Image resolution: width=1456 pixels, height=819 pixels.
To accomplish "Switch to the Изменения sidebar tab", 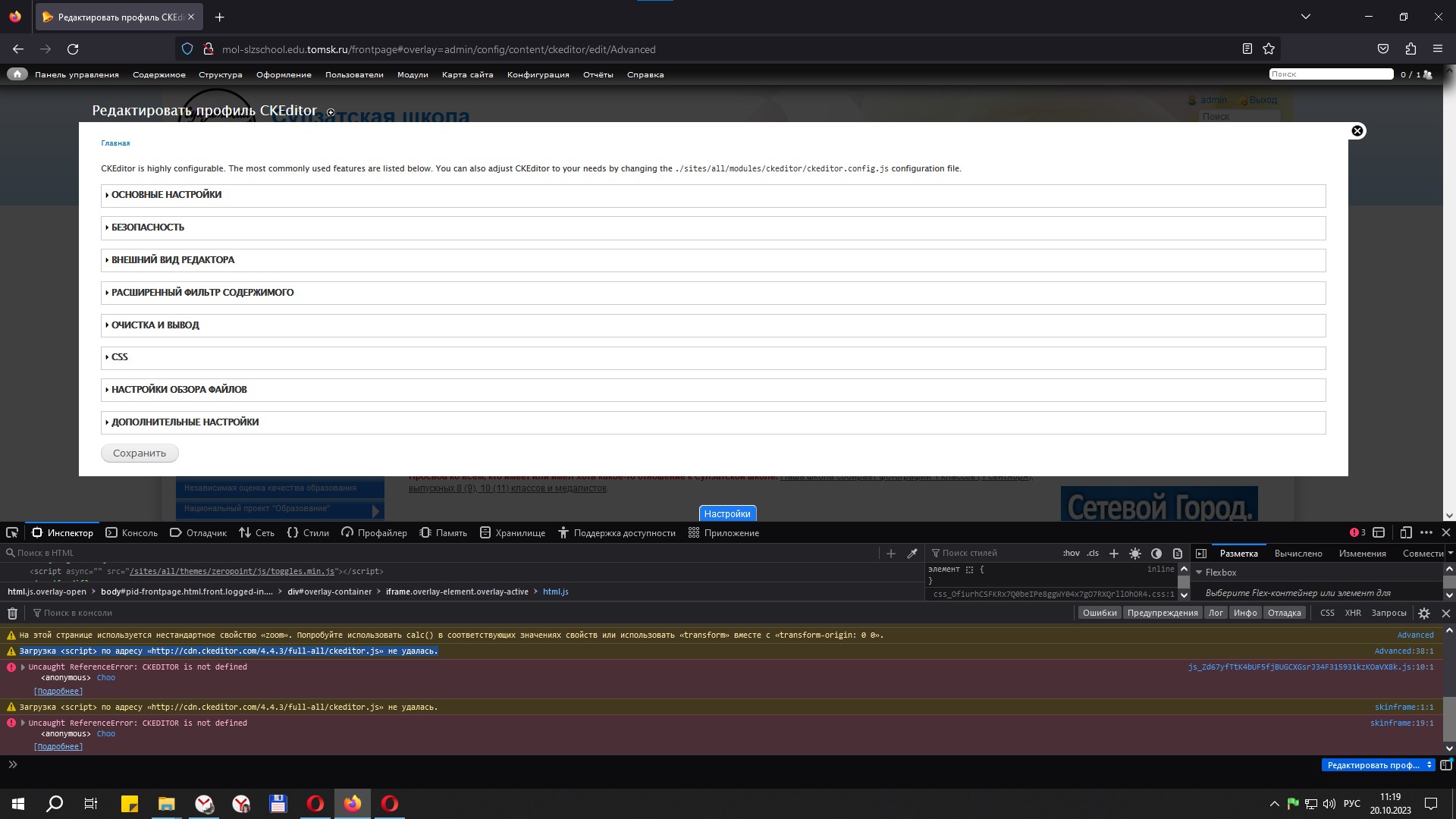I will coord(1362,554).
